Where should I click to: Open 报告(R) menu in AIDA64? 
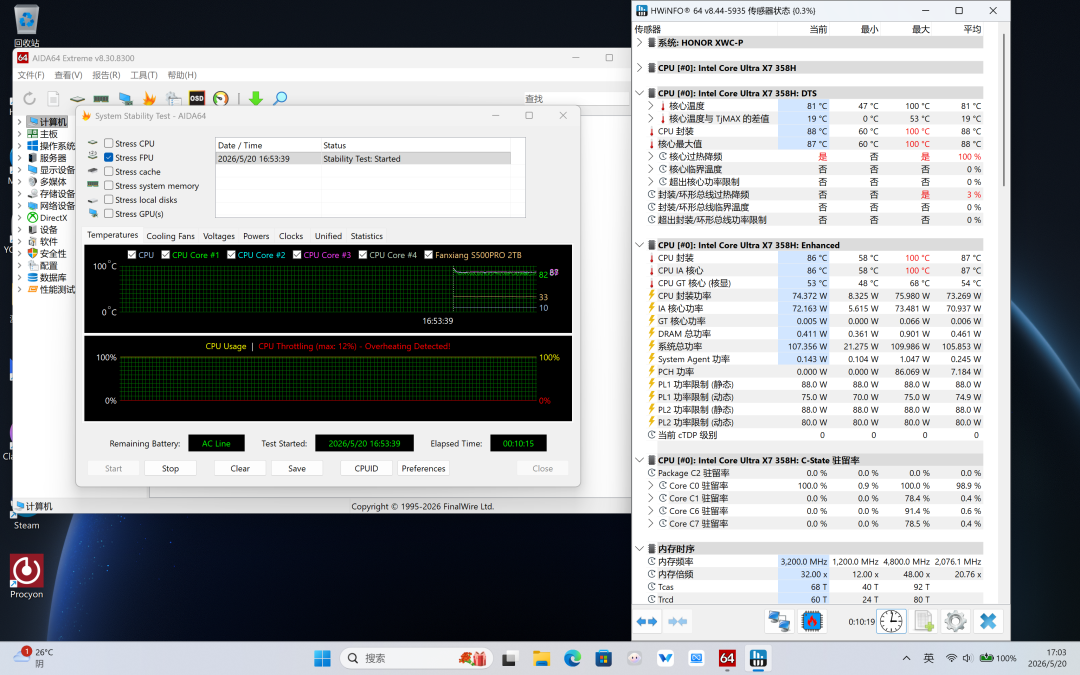(x=106, y=75)
